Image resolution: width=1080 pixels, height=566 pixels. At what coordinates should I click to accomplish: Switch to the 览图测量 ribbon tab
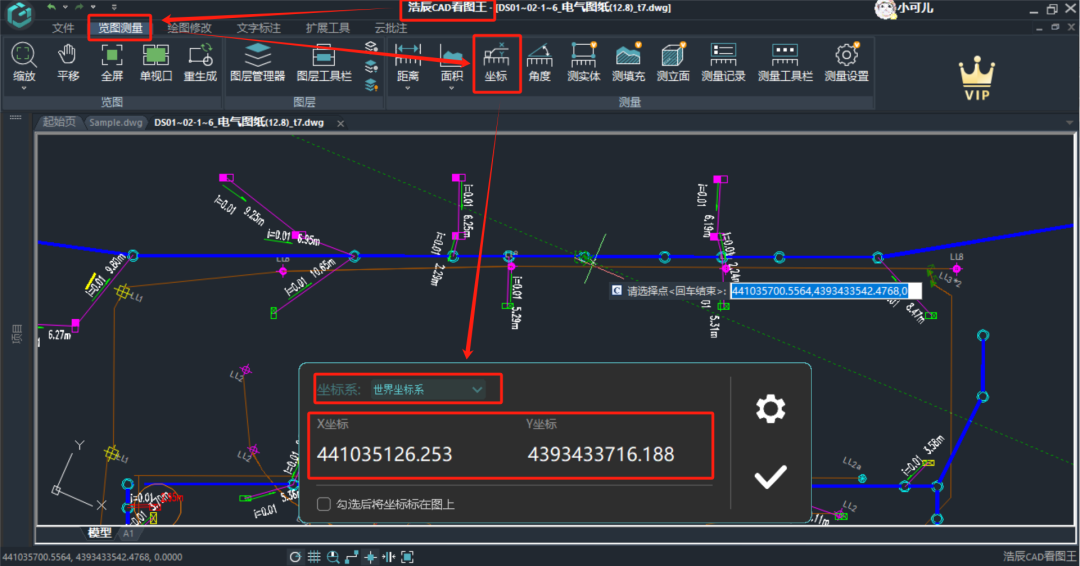tap(120, 28)
